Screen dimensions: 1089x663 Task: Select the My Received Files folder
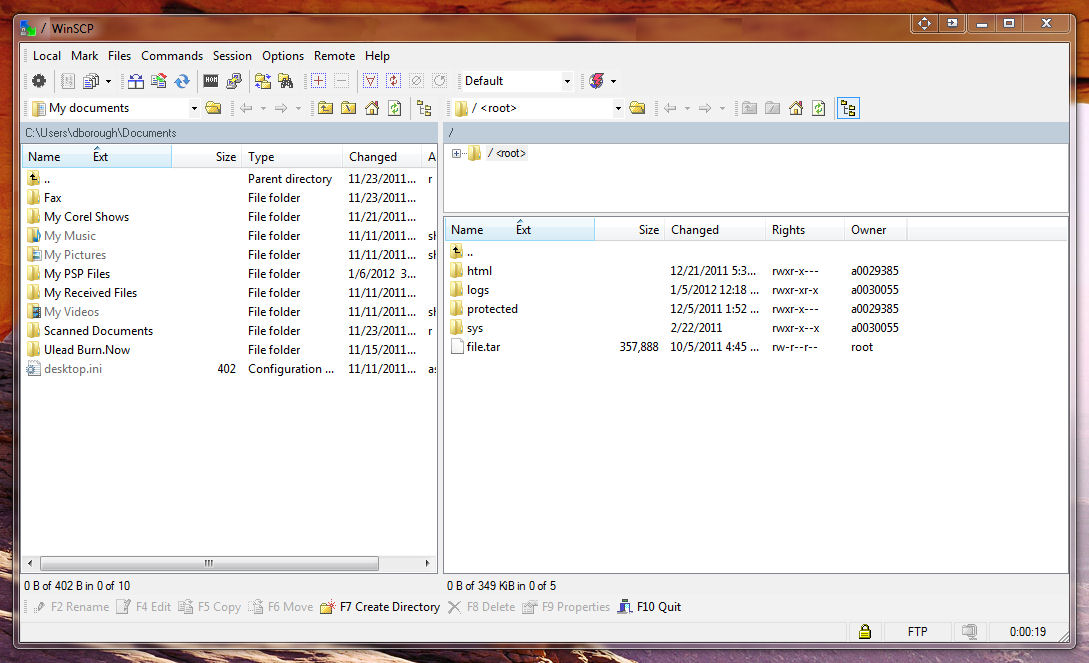click(90, 293)
